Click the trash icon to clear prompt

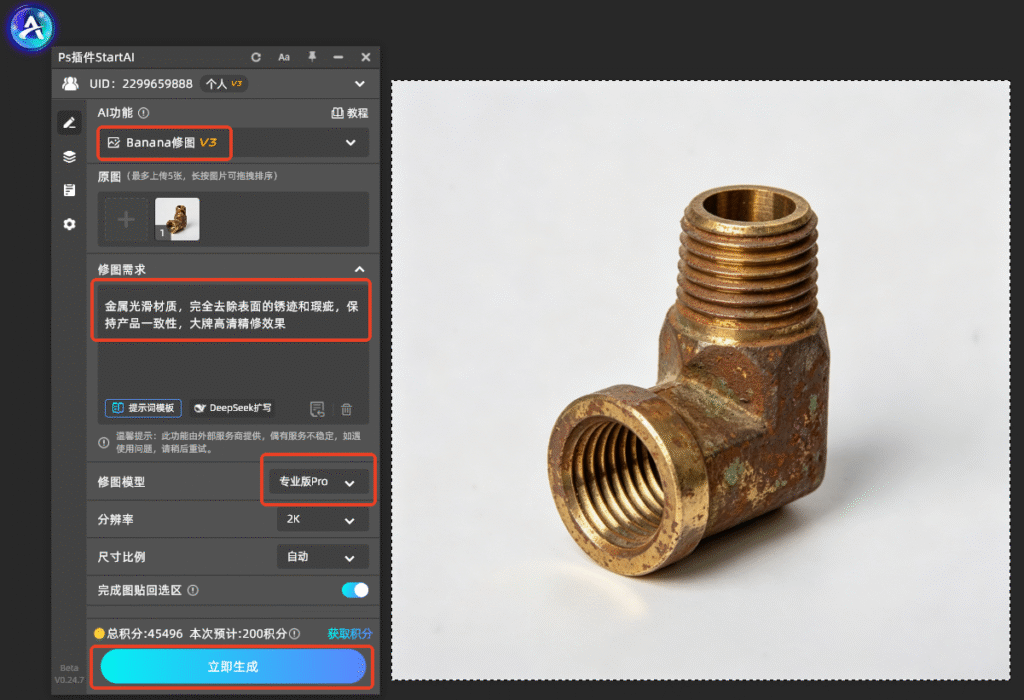(x=346, y=409)
